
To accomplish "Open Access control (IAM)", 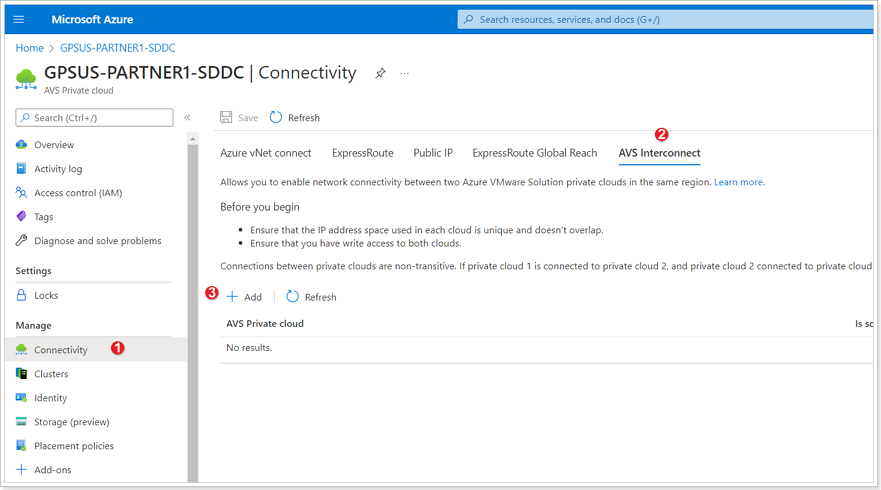I will click(78, 193).
